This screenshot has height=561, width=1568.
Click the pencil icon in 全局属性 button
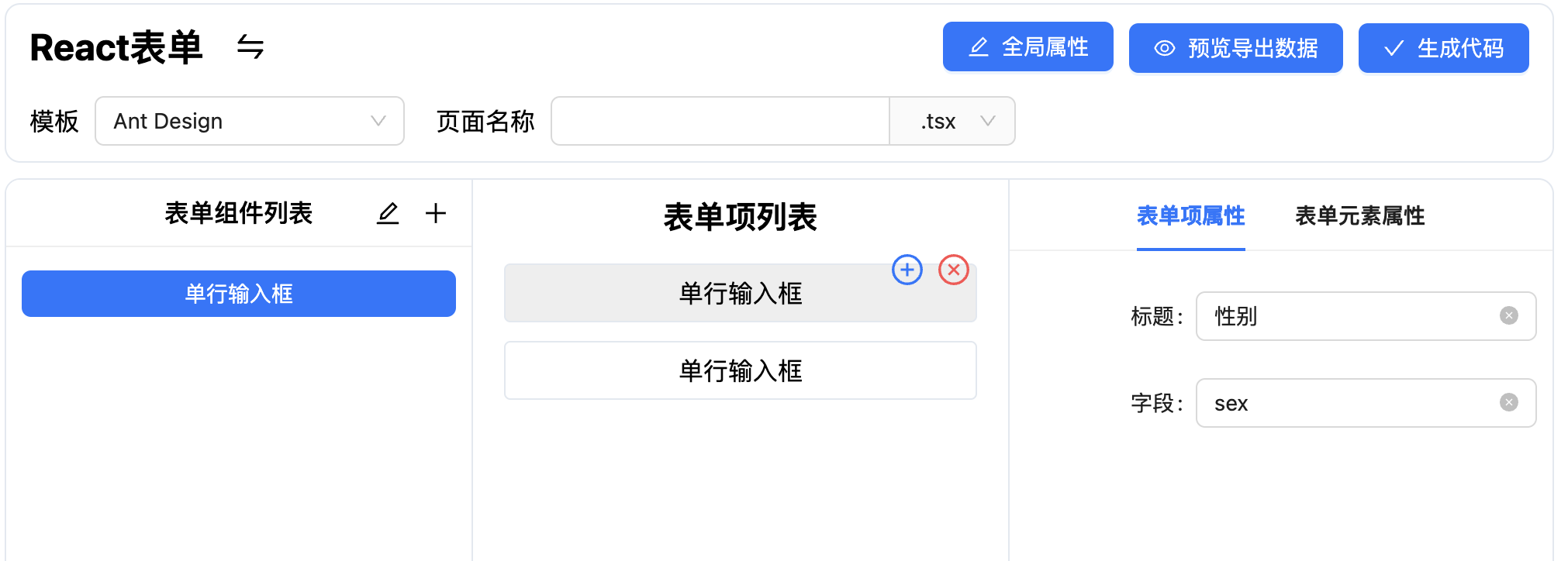point(978,47)
